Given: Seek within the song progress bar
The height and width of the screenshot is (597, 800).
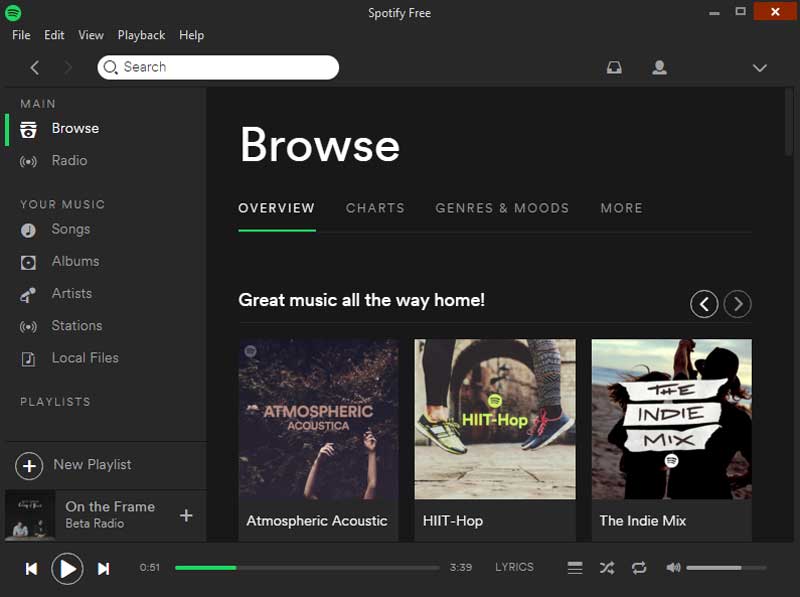Looking at the screenshot, I should tap(307, 567).
